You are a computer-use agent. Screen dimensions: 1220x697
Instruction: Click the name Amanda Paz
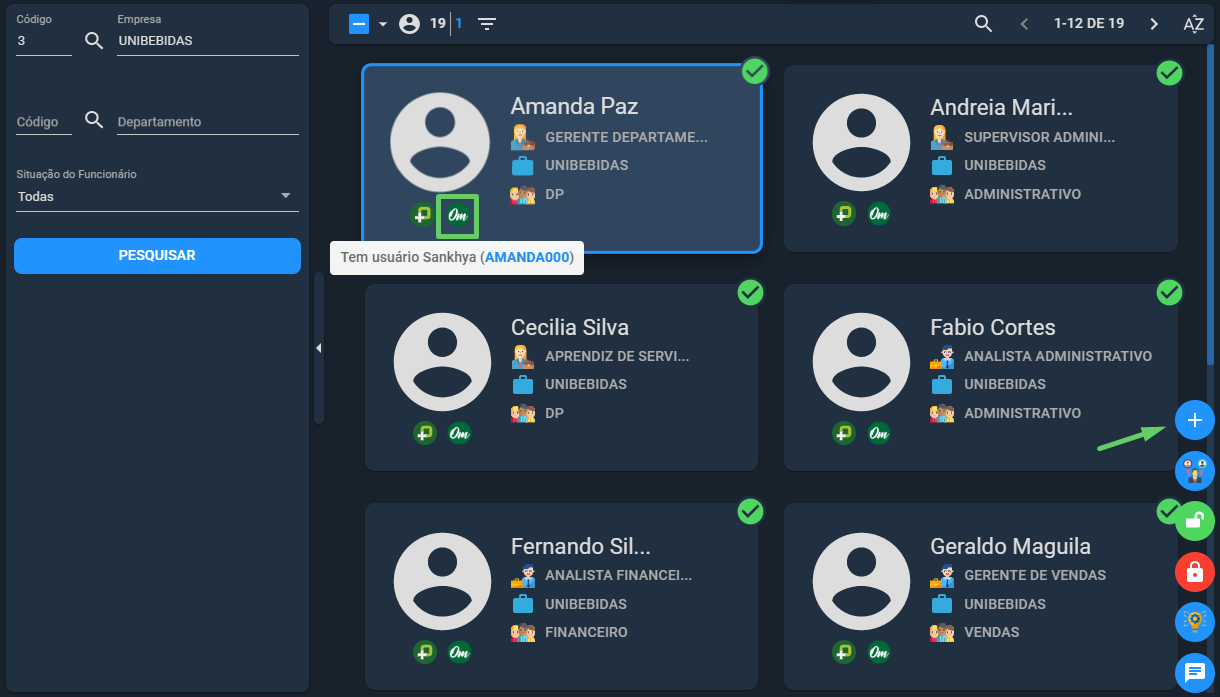(574, 107)
